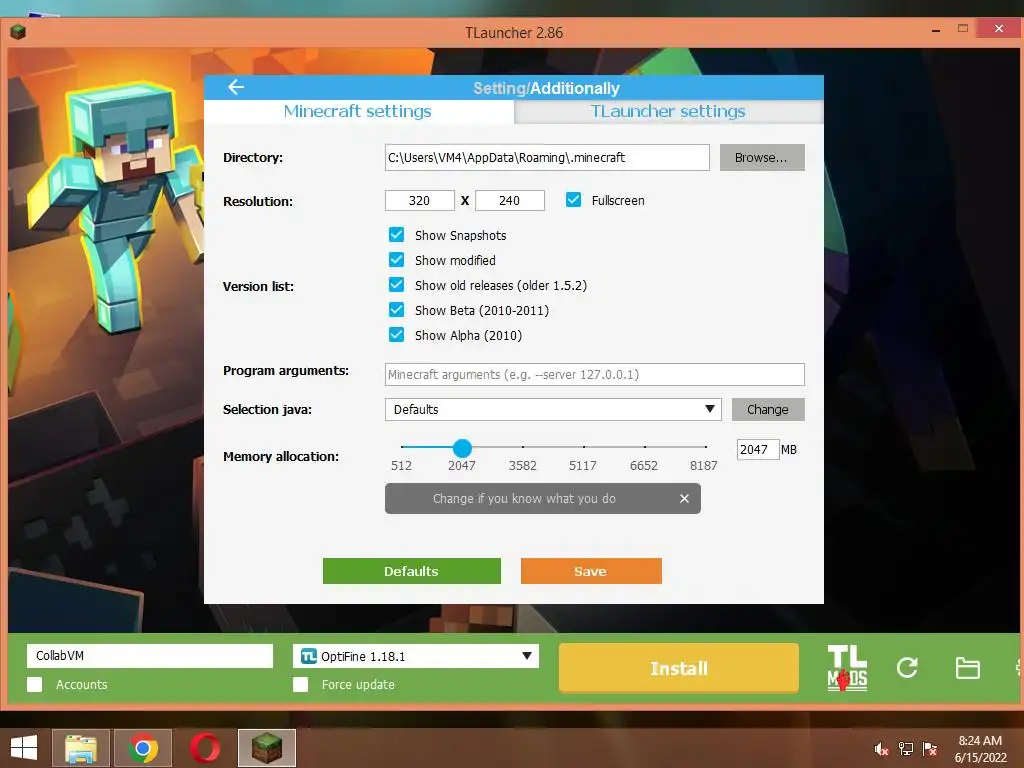Click the Change button next to java selection
Image resolution: width=1024 pixels, height=768 pixels.
767,409
